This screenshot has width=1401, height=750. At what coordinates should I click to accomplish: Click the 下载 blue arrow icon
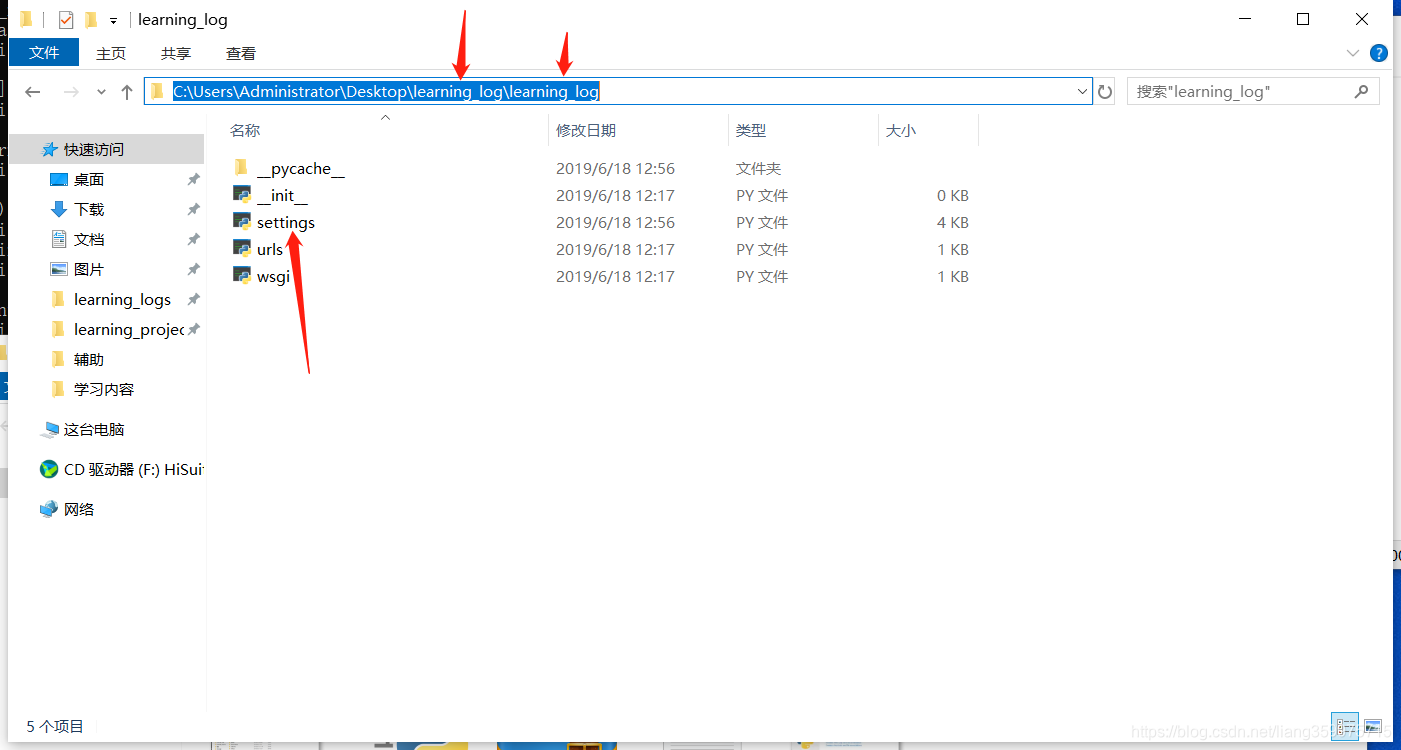58,209
